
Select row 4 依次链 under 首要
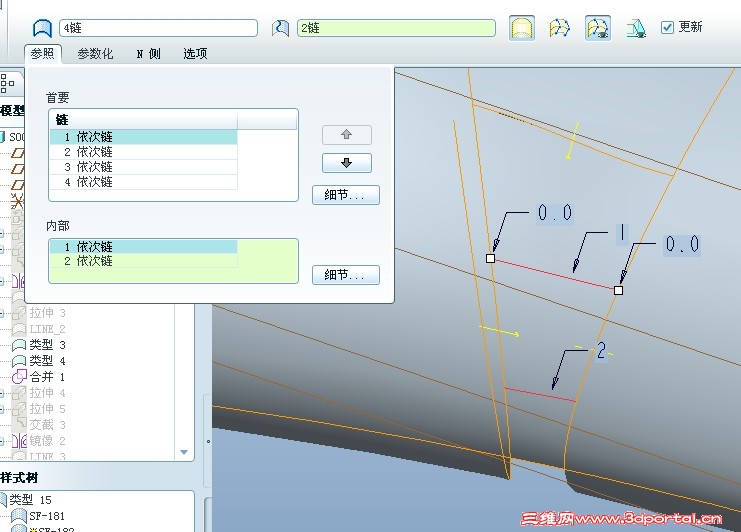coord(144,182)
